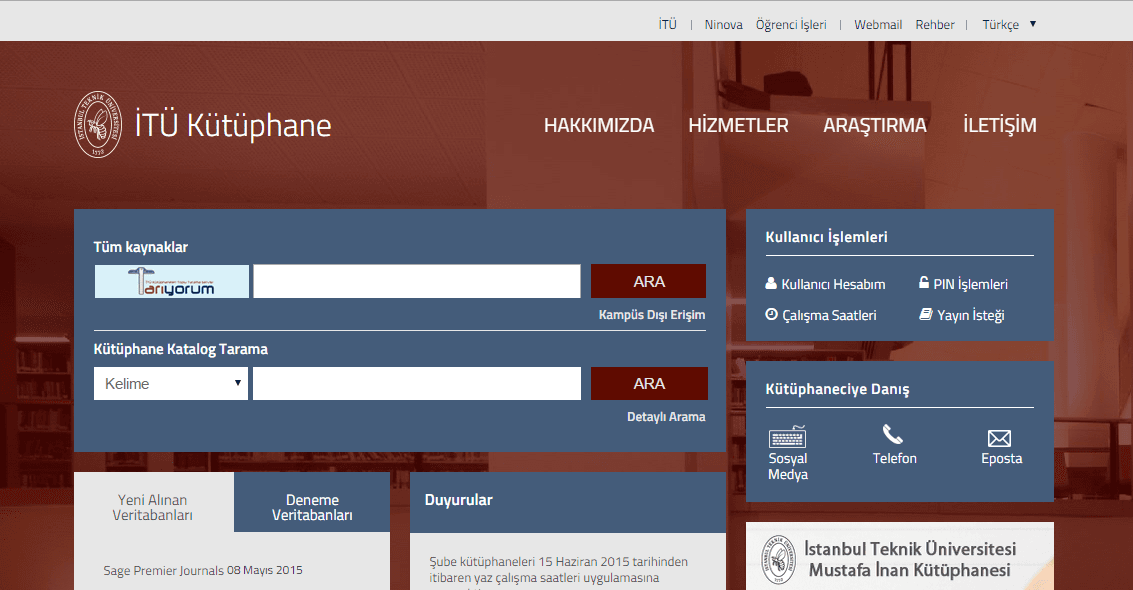Open Yayın İsteği book request
The width and height of the screenshot is (1133, 590).
(962, 315)
